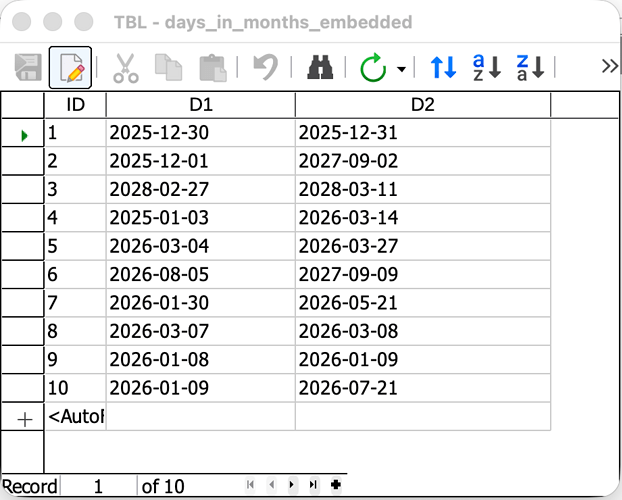Expand the Refresh dropdown arrow

pyautogui.click(x=401, y=69)
